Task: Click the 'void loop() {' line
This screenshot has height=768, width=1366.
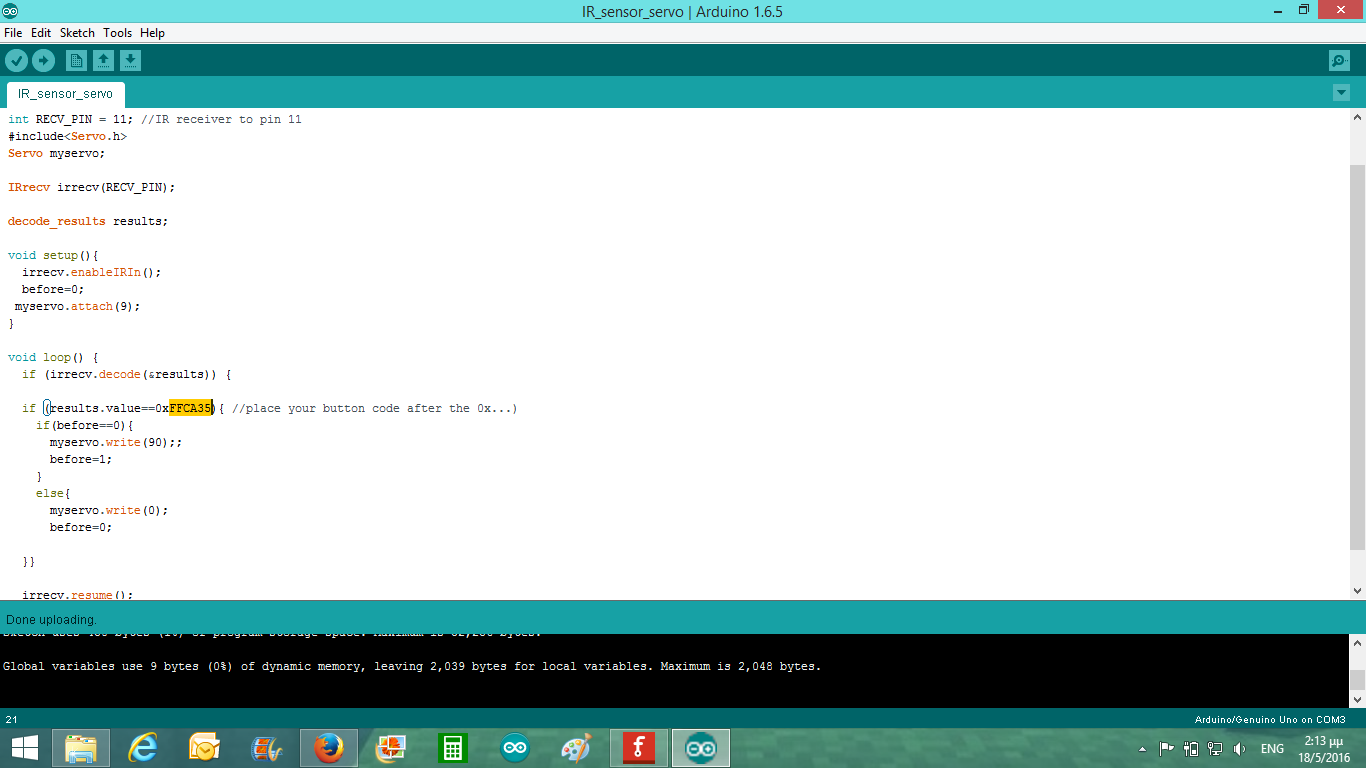Action: coord(53,357)
